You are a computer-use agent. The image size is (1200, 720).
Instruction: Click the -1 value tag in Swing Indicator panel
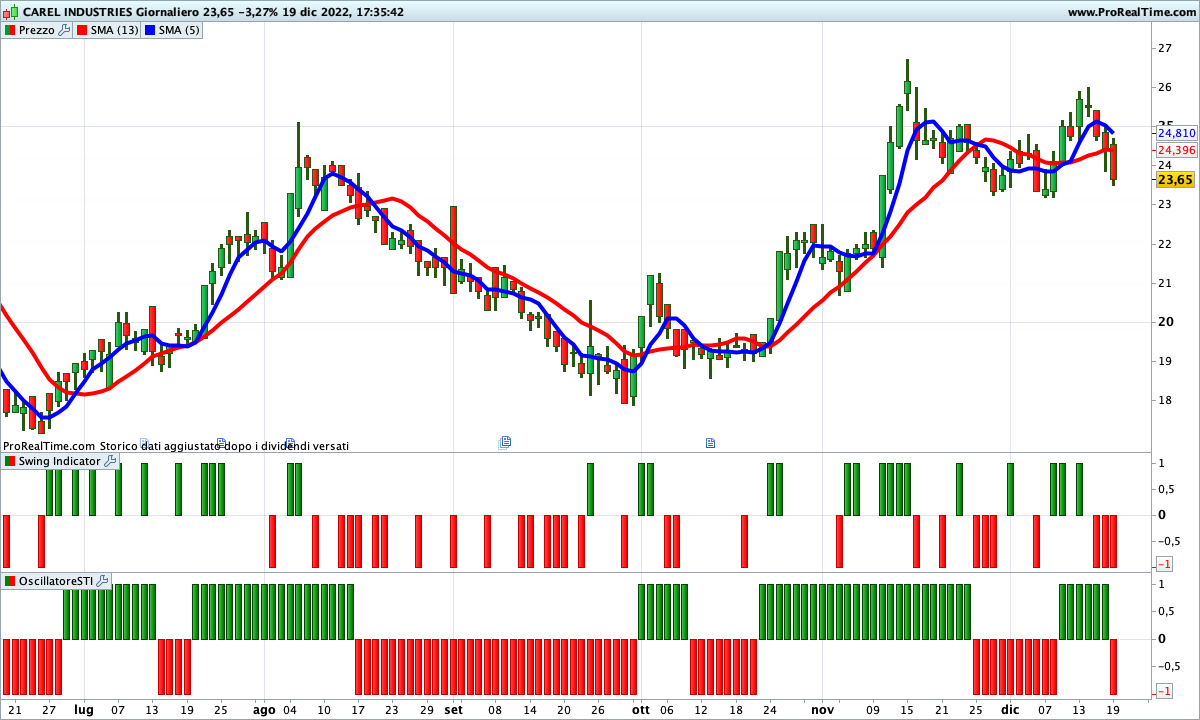(1163, 565)
